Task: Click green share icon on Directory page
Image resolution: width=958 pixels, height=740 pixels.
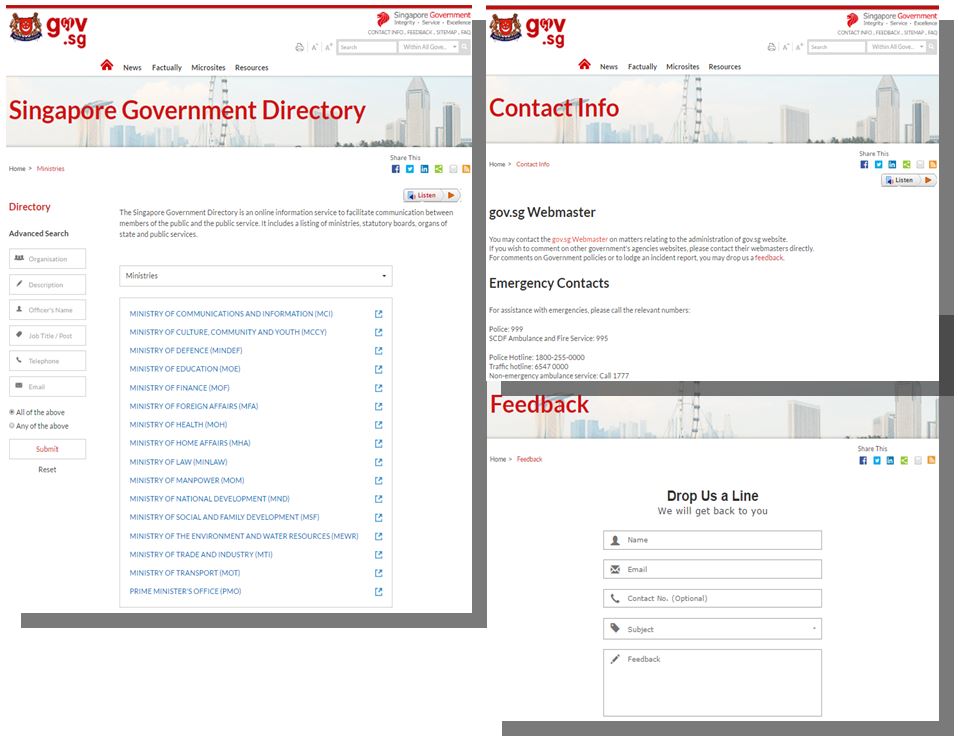Action: pyautogui.click(x=438, y=169)
